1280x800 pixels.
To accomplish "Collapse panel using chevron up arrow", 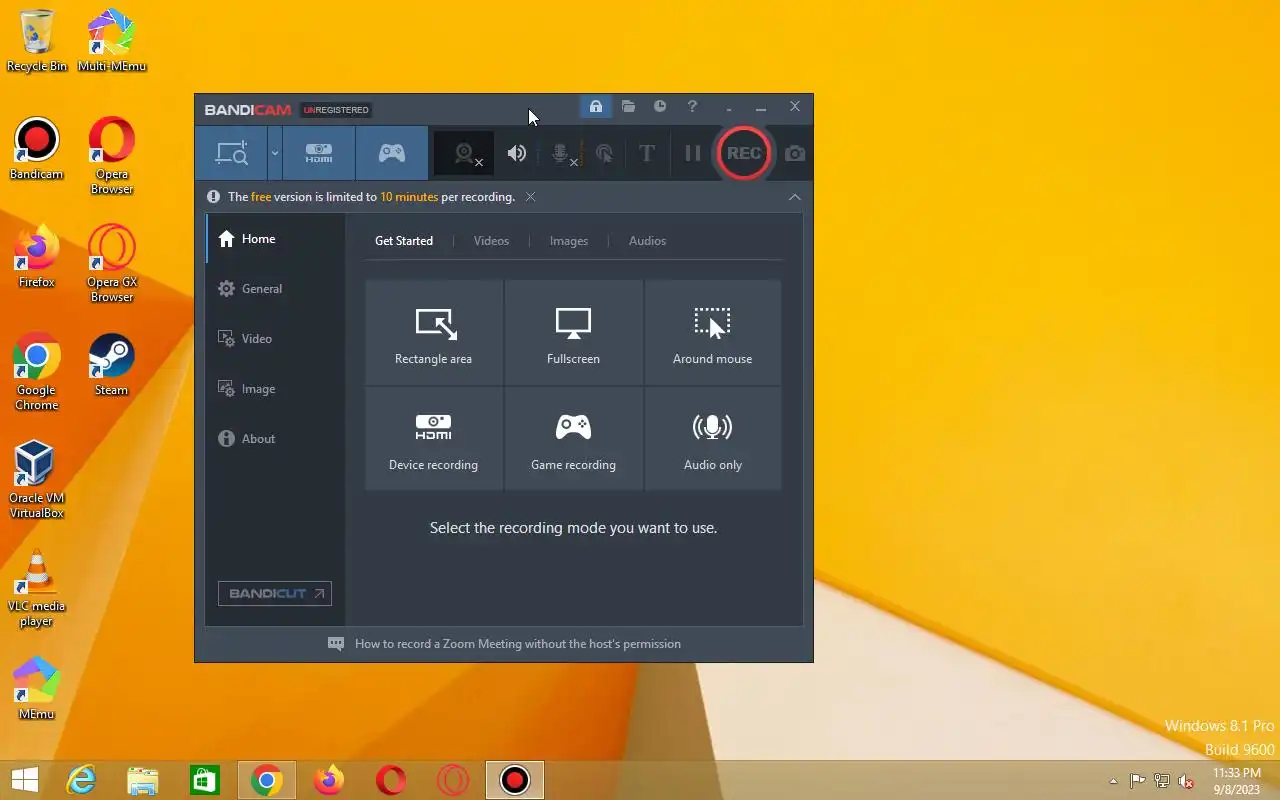I will (x=795, y=197).
